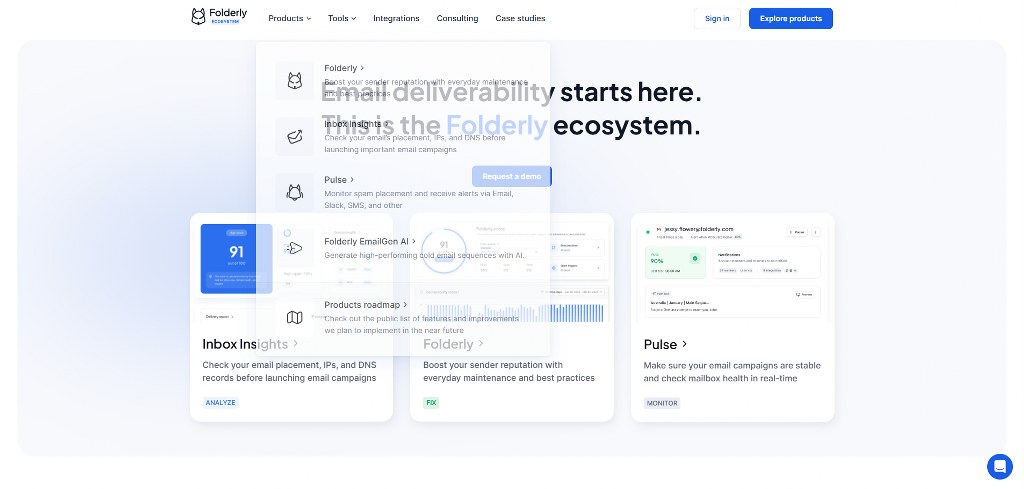Click the Folderly fox logo in the header
The height and width of the screenshot is (489, 1024).
[x=219, y=17]
